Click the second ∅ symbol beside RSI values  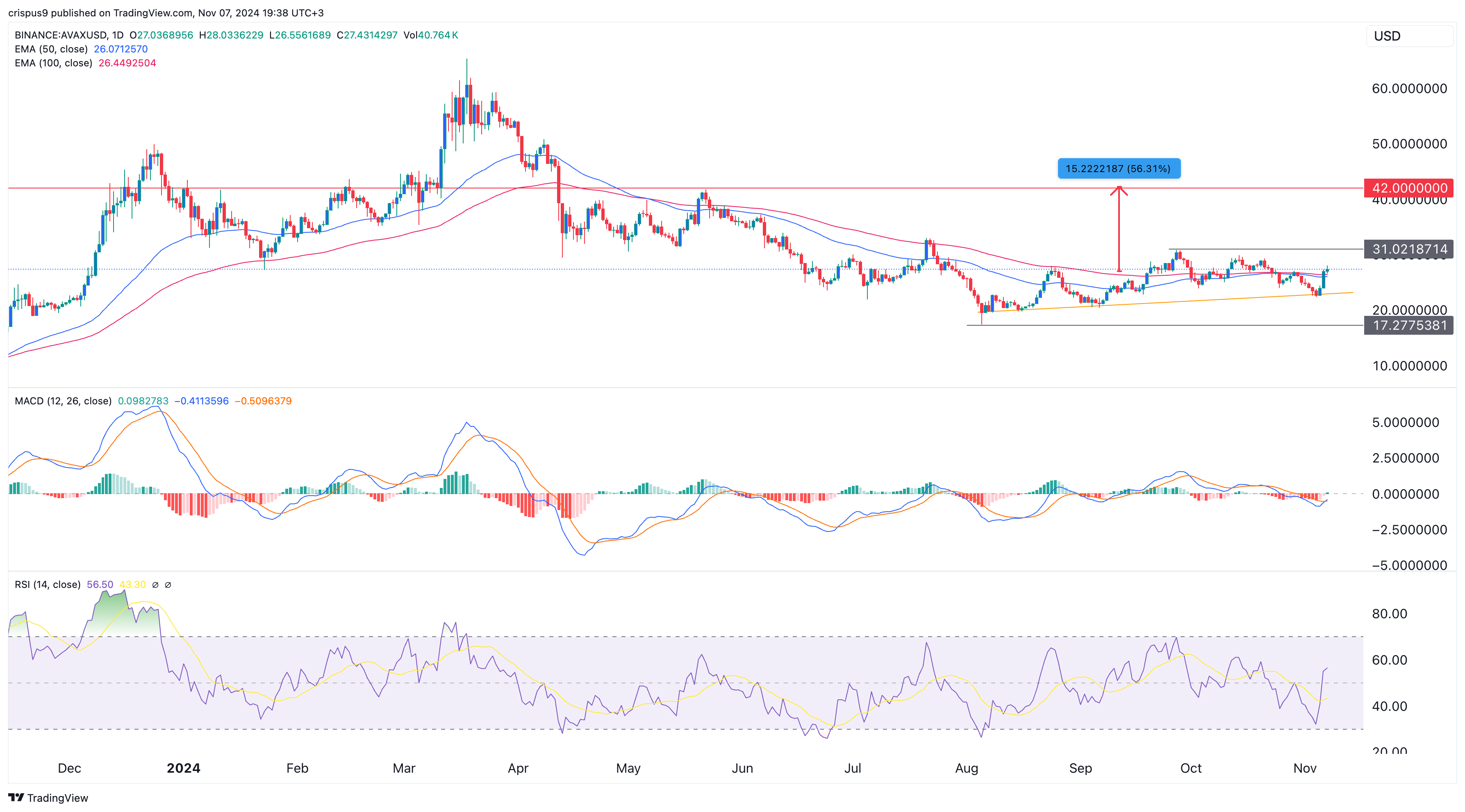(x=168, y=585)
